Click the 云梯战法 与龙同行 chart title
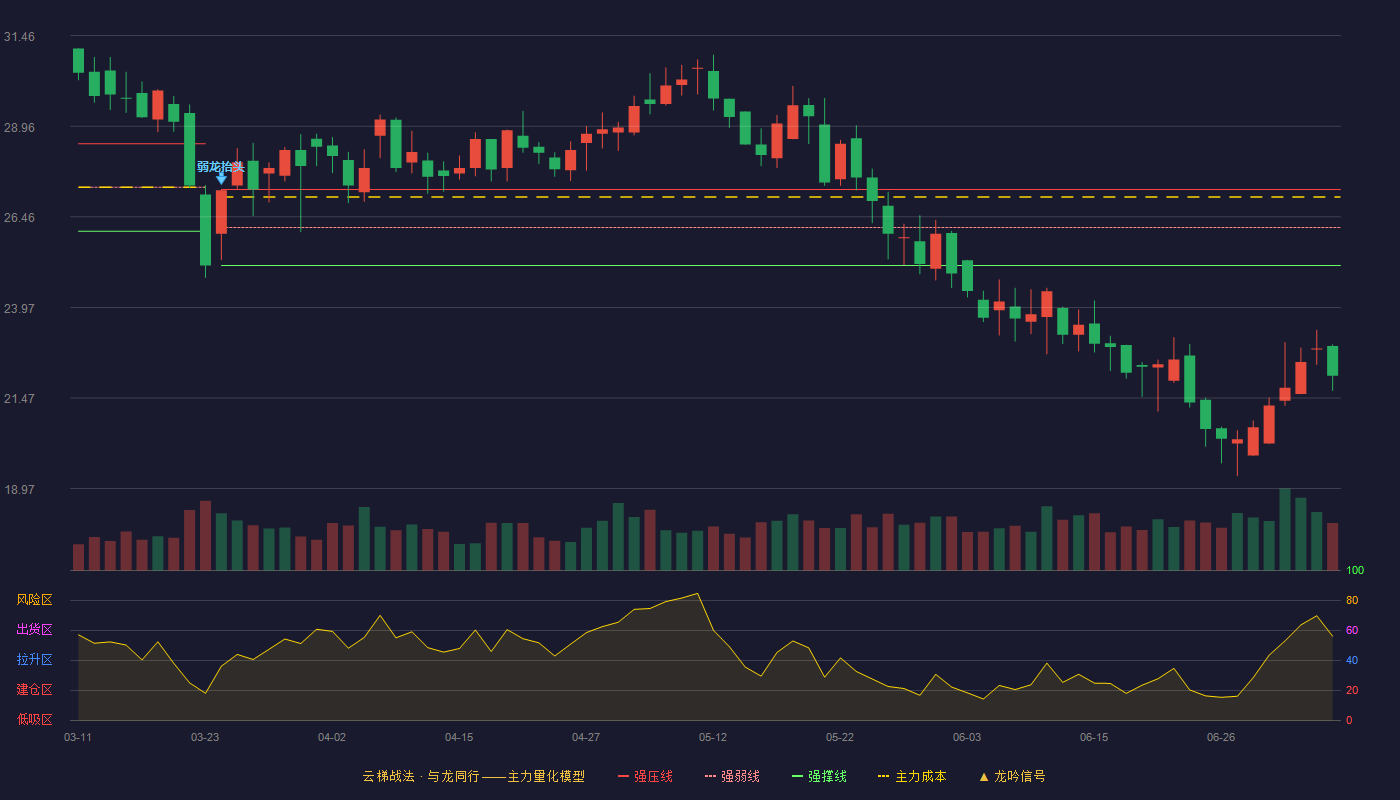1400x800 pixels. [x=474, y=776]
